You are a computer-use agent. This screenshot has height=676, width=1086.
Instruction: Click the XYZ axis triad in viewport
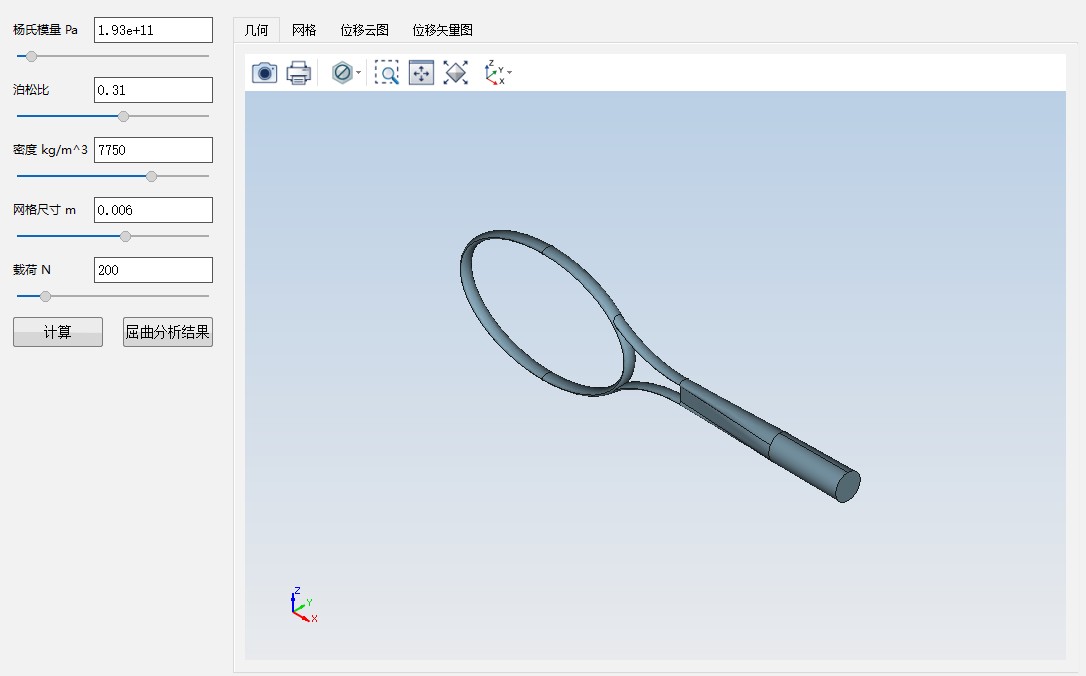[303, 605]
